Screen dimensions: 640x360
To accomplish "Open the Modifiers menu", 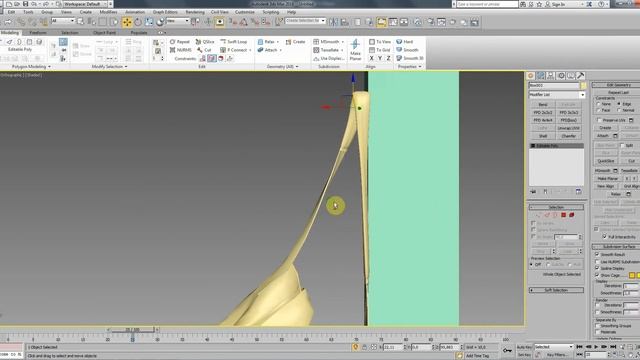I will 108,12.
